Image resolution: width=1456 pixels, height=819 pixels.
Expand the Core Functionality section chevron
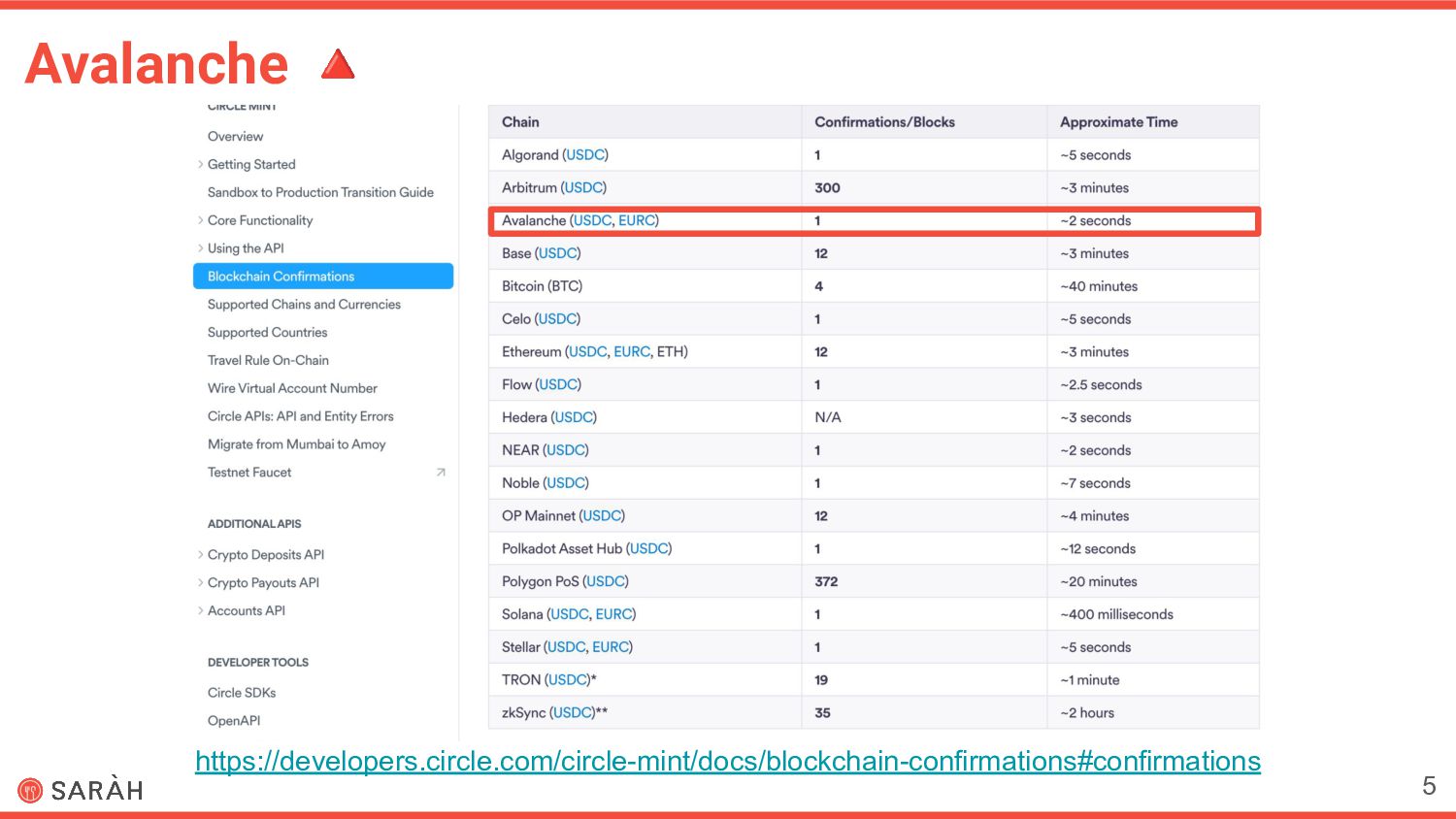(201, 220)
